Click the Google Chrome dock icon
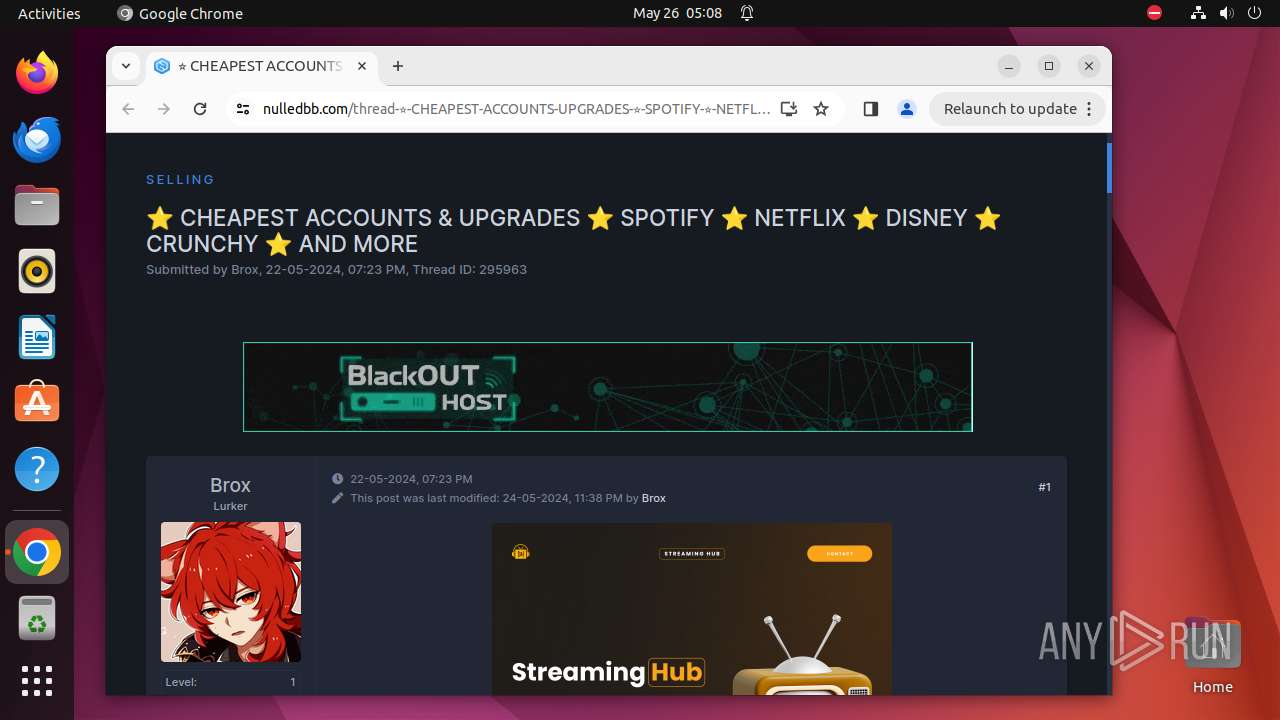This screenshot has width=1280, height=720. [37, 553]
